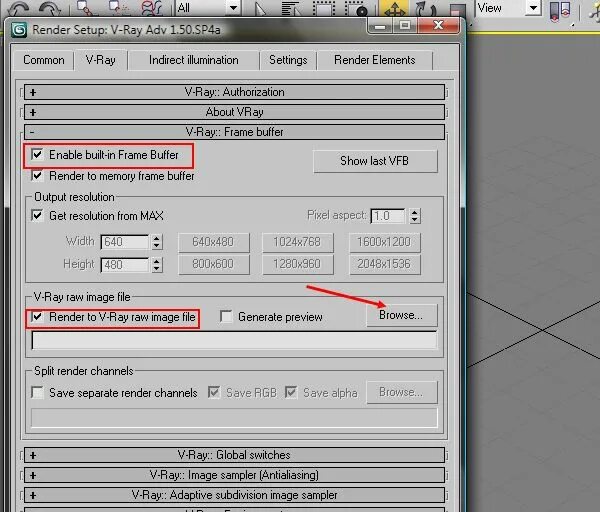The width and height of the screenshot is (600, 512).
Task: Open the Render Elements tab
Action: click(375, 60)
